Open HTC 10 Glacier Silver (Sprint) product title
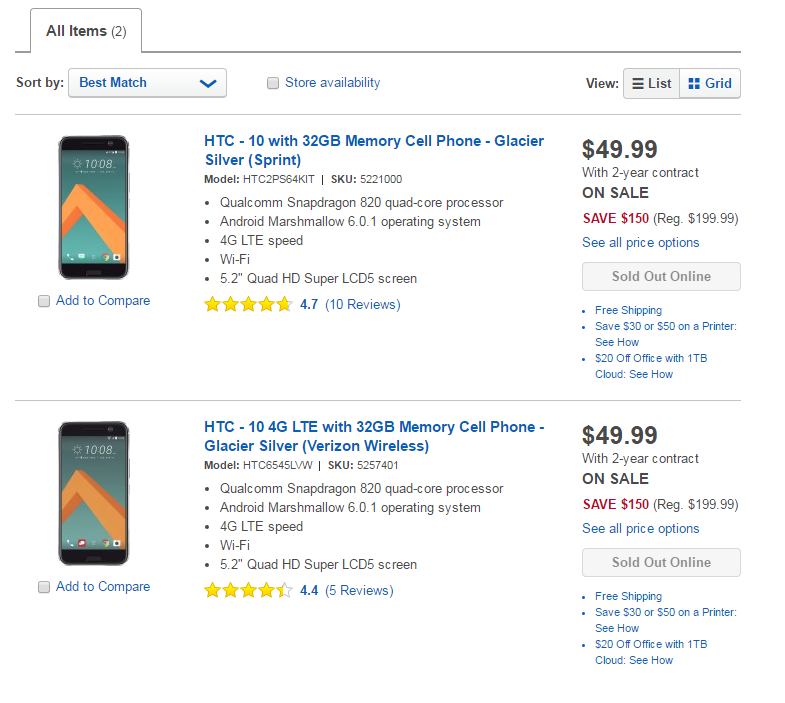 [374, 150]
